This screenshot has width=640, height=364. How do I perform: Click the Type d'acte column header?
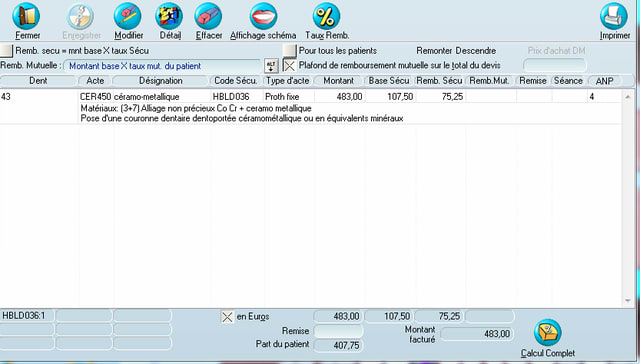pos(288,81)
